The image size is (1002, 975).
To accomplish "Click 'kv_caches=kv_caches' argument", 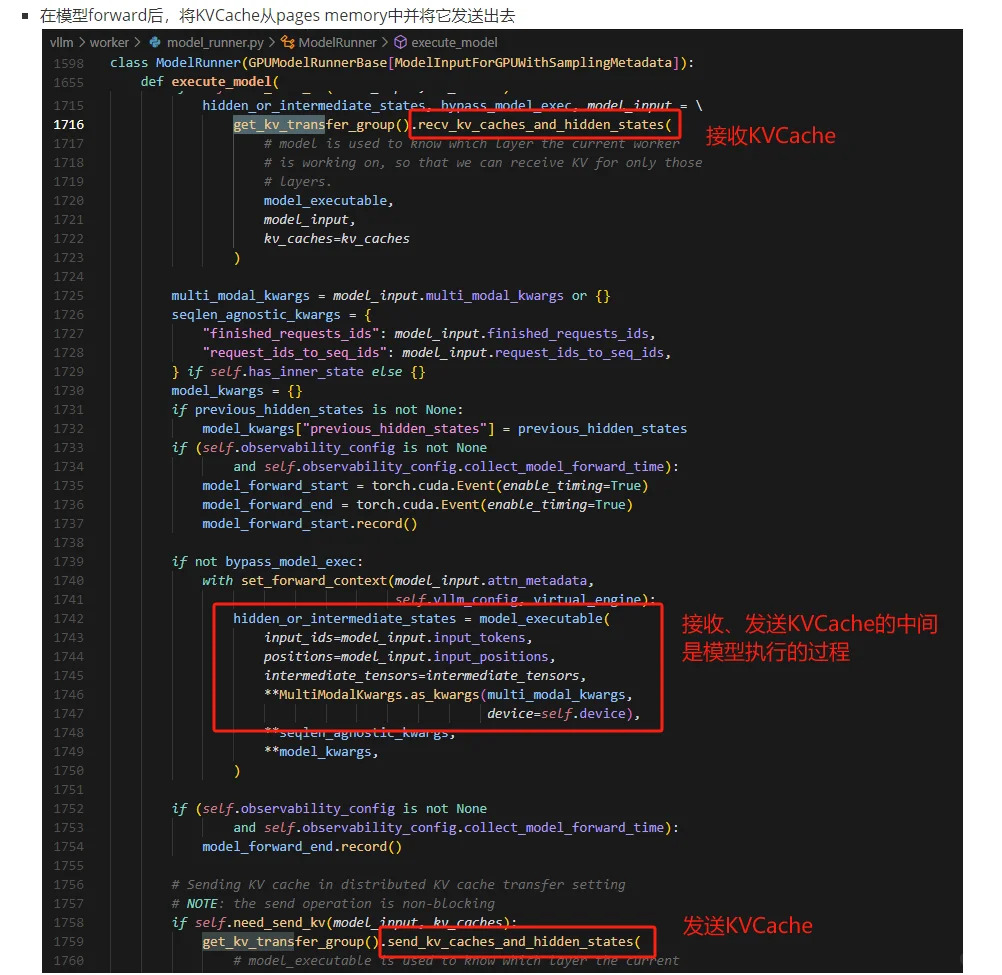I will [x=337, y=238].
